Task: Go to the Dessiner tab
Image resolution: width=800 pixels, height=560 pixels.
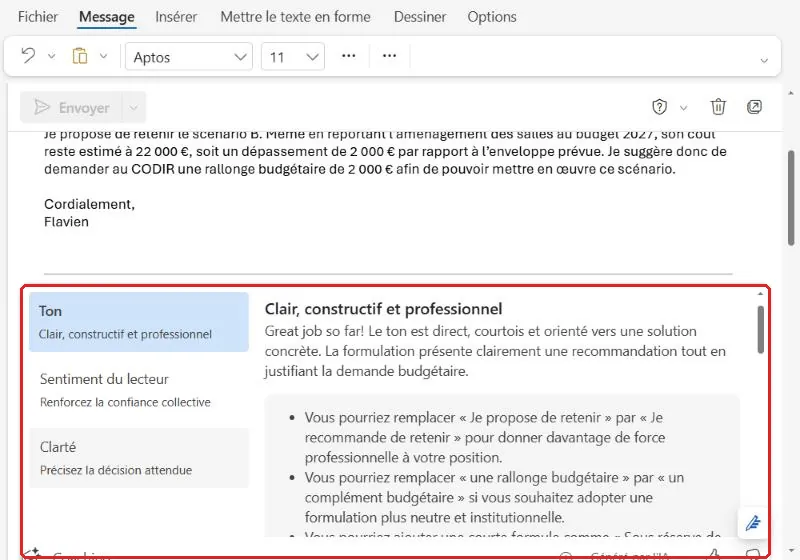Action: tap(420, 17)
